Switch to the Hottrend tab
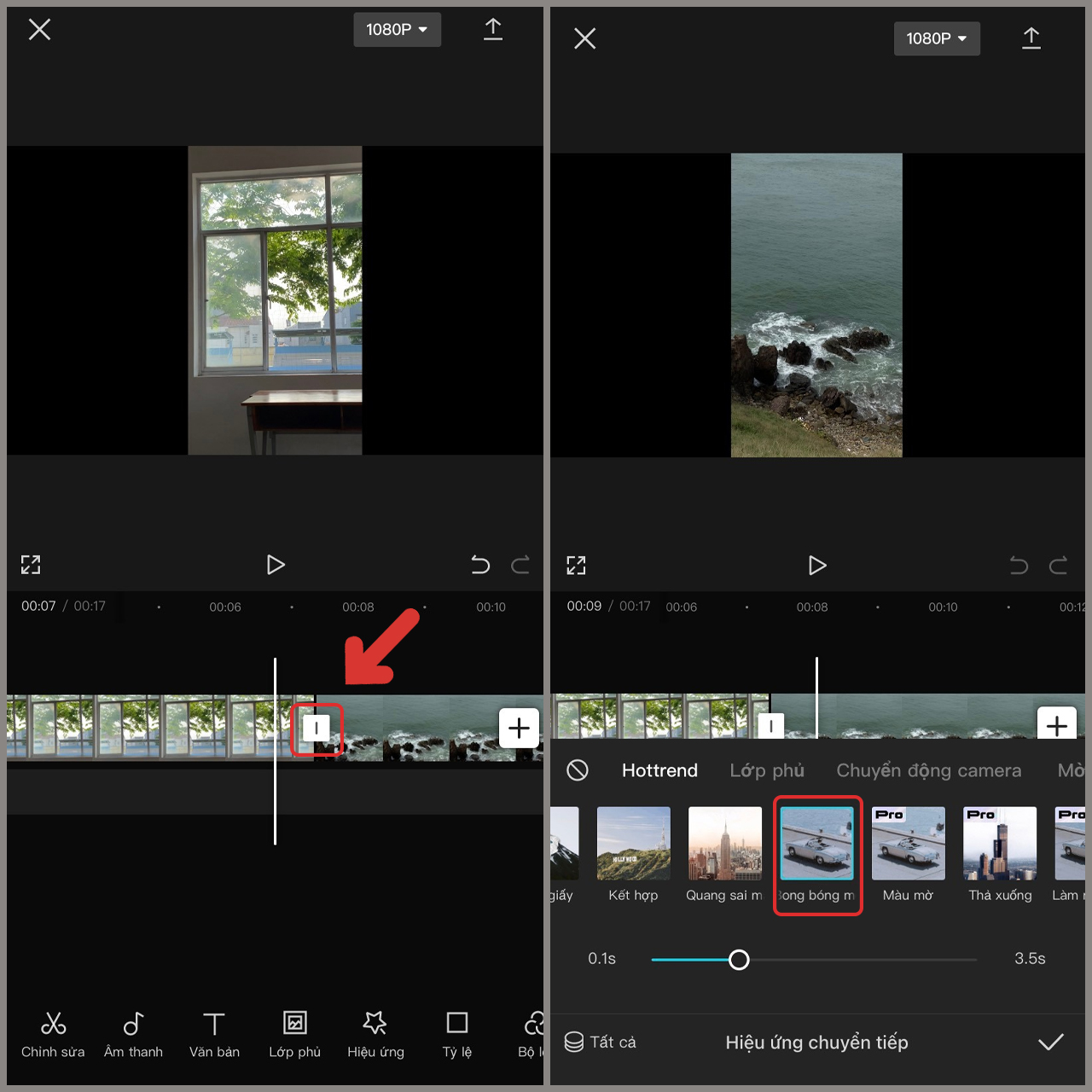Image resolution: width=1092 pixels, height=1092 pixels. (x=659, y=770)
